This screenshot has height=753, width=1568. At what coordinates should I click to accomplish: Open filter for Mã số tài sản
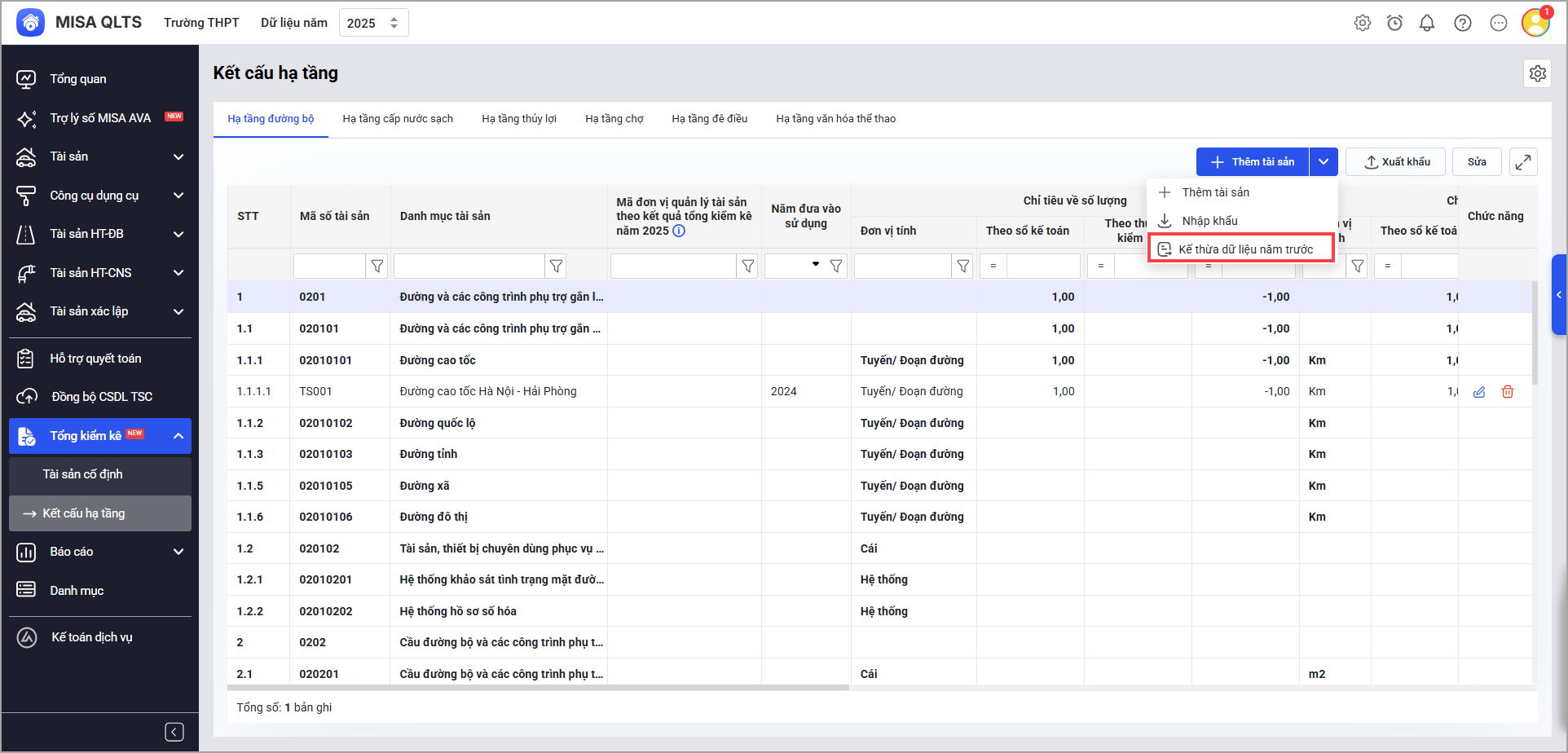377,266
